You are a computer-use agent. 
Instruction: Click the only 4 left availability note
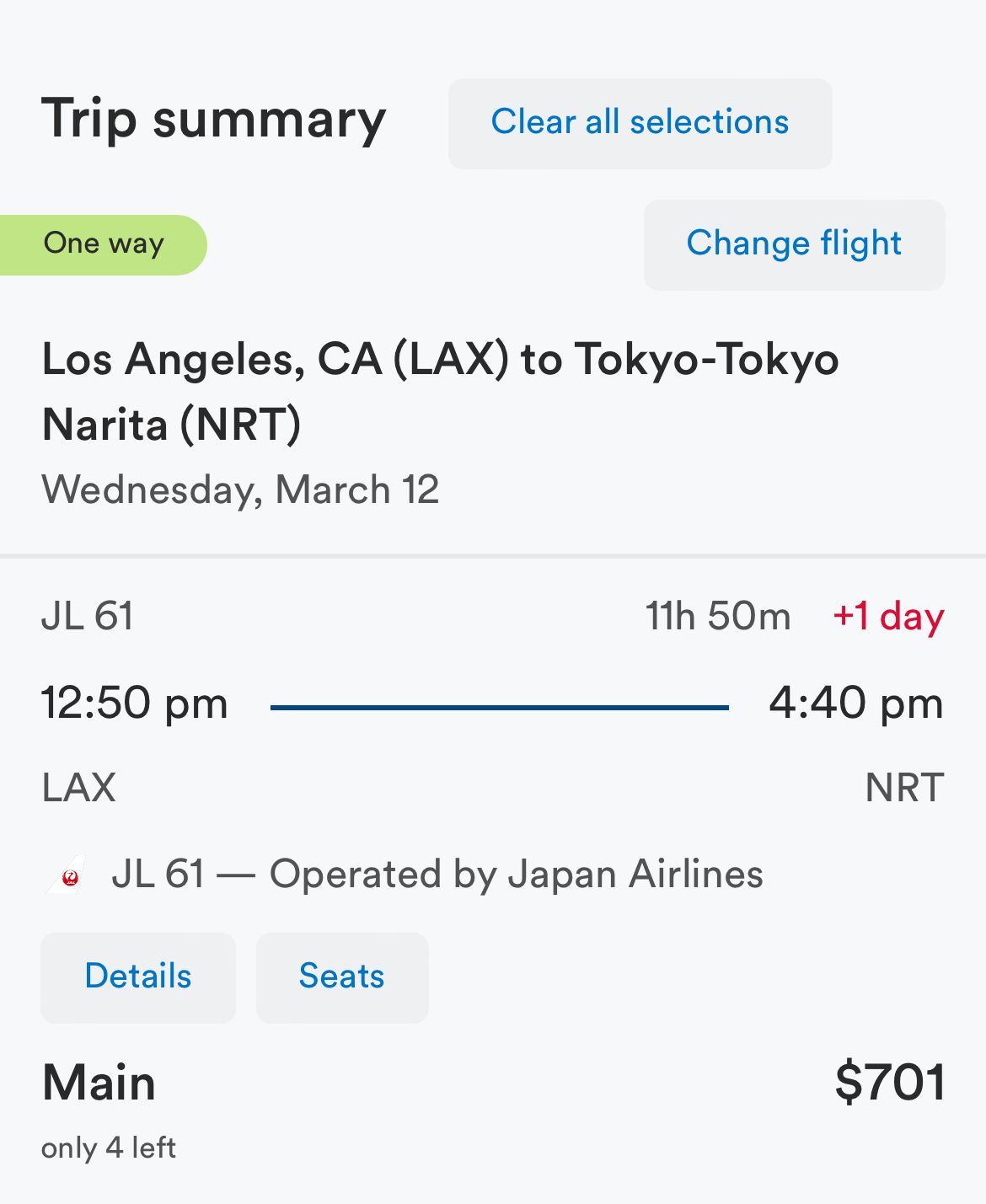(x=109, y=1148)
